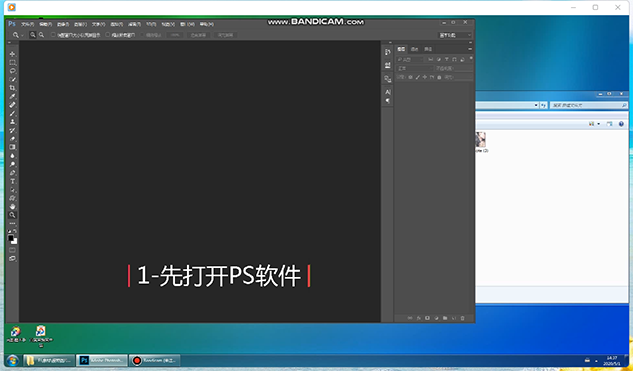Open the collapsed Character panel icon

[x=388, y=92]
